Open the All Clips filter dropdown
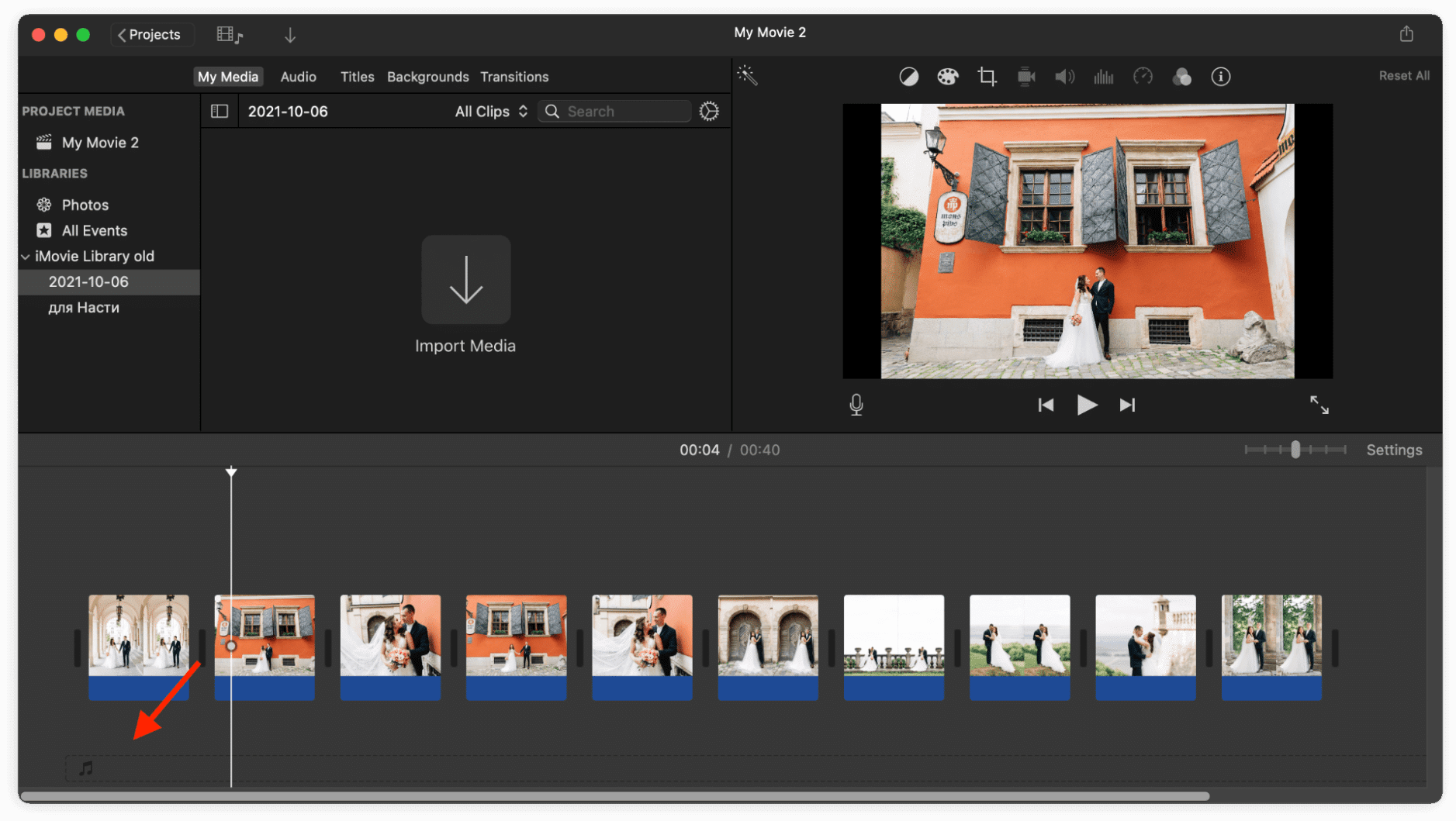The image size is (1456, 821). (x=491, y=112)
